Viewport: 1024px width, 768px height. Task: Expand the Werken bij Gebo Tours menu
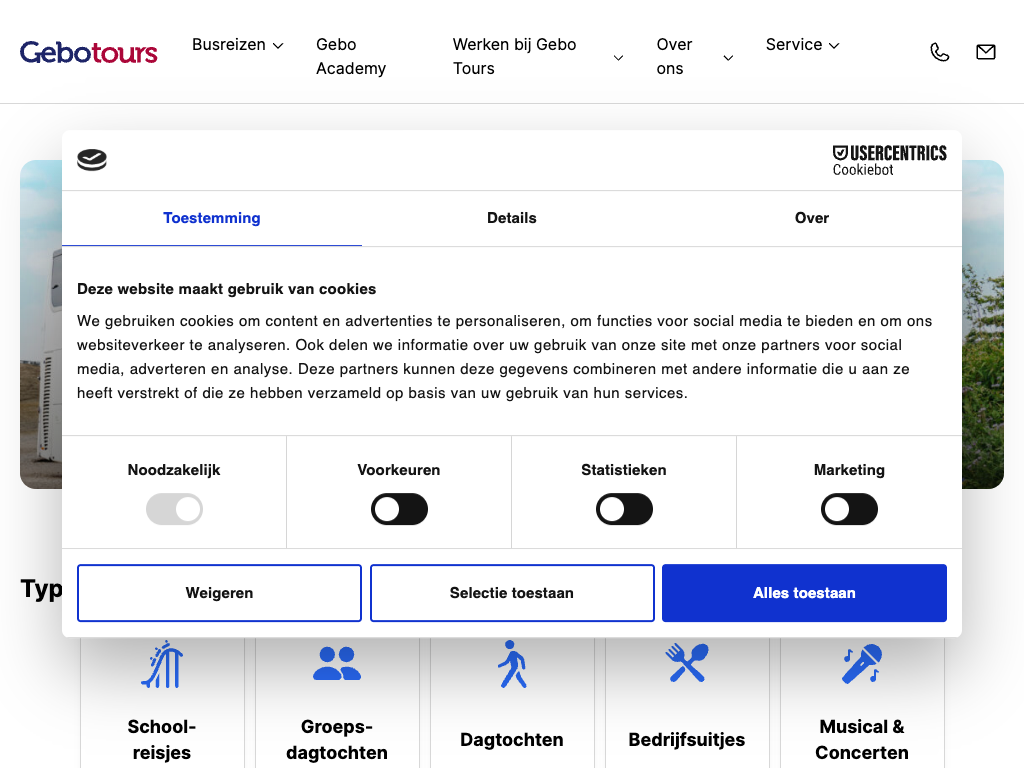tap(537, 57)
